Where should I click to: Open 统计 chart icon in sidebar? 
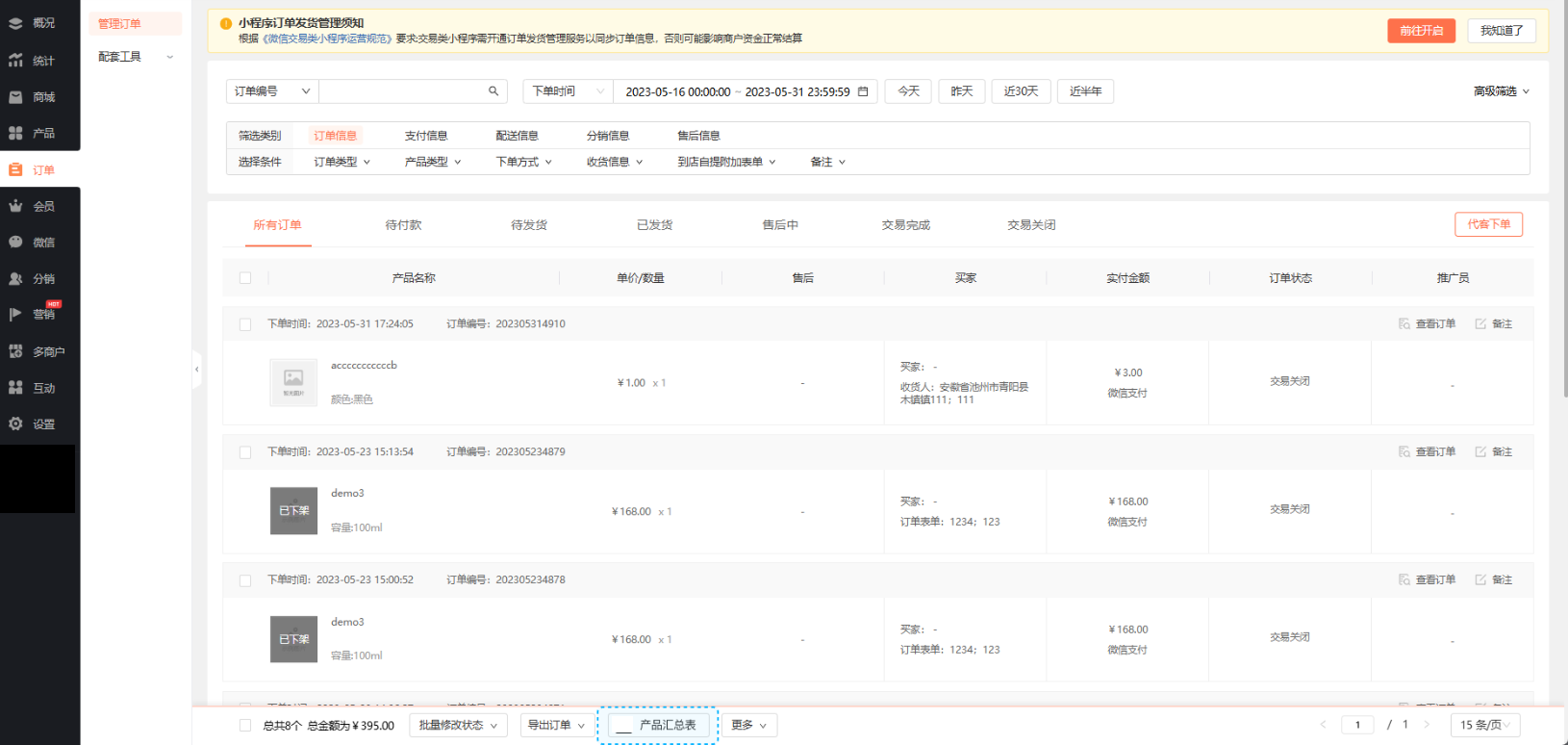pos(15,61)
